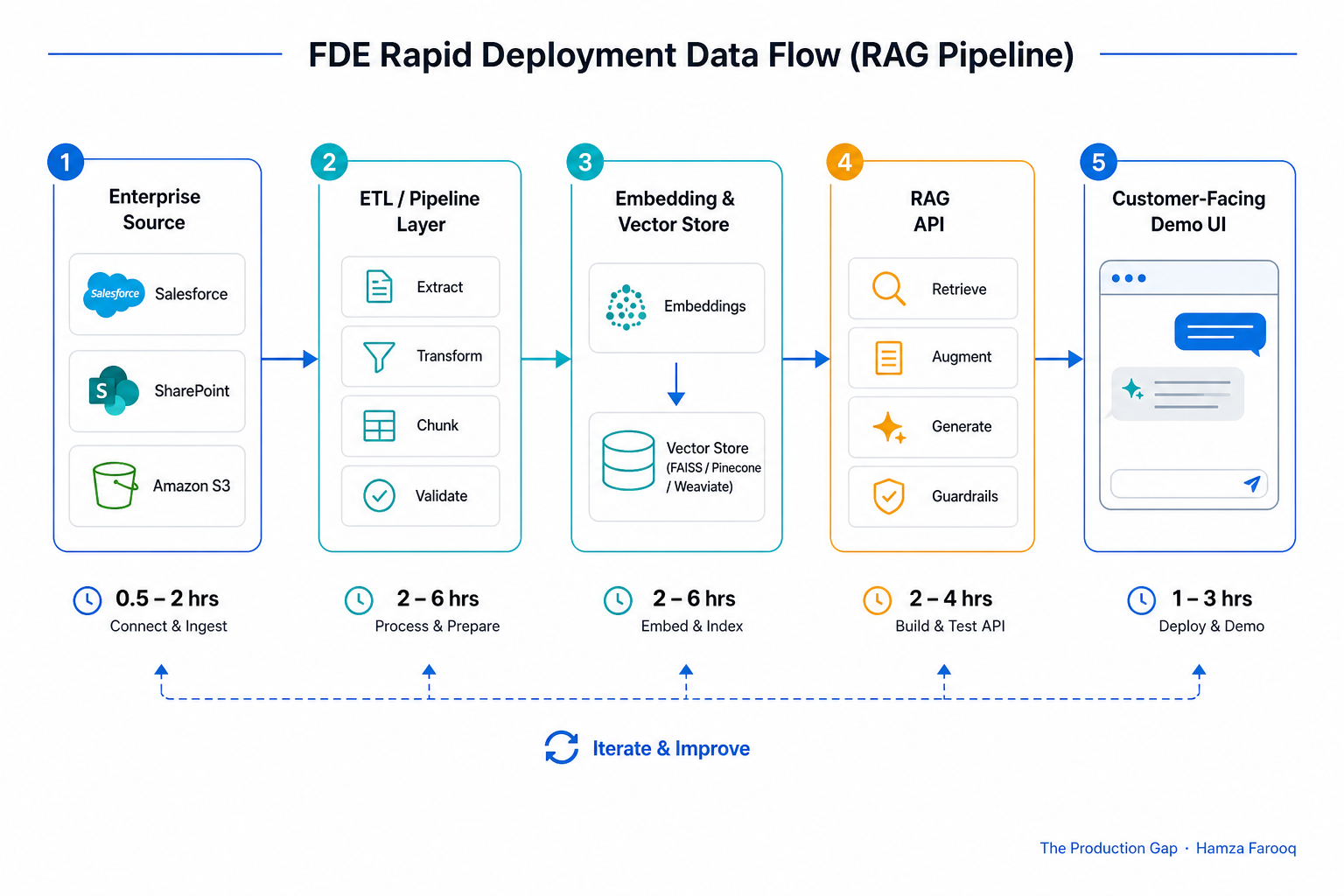Click the Embedding & Vector Store heading

coord(675,212)
